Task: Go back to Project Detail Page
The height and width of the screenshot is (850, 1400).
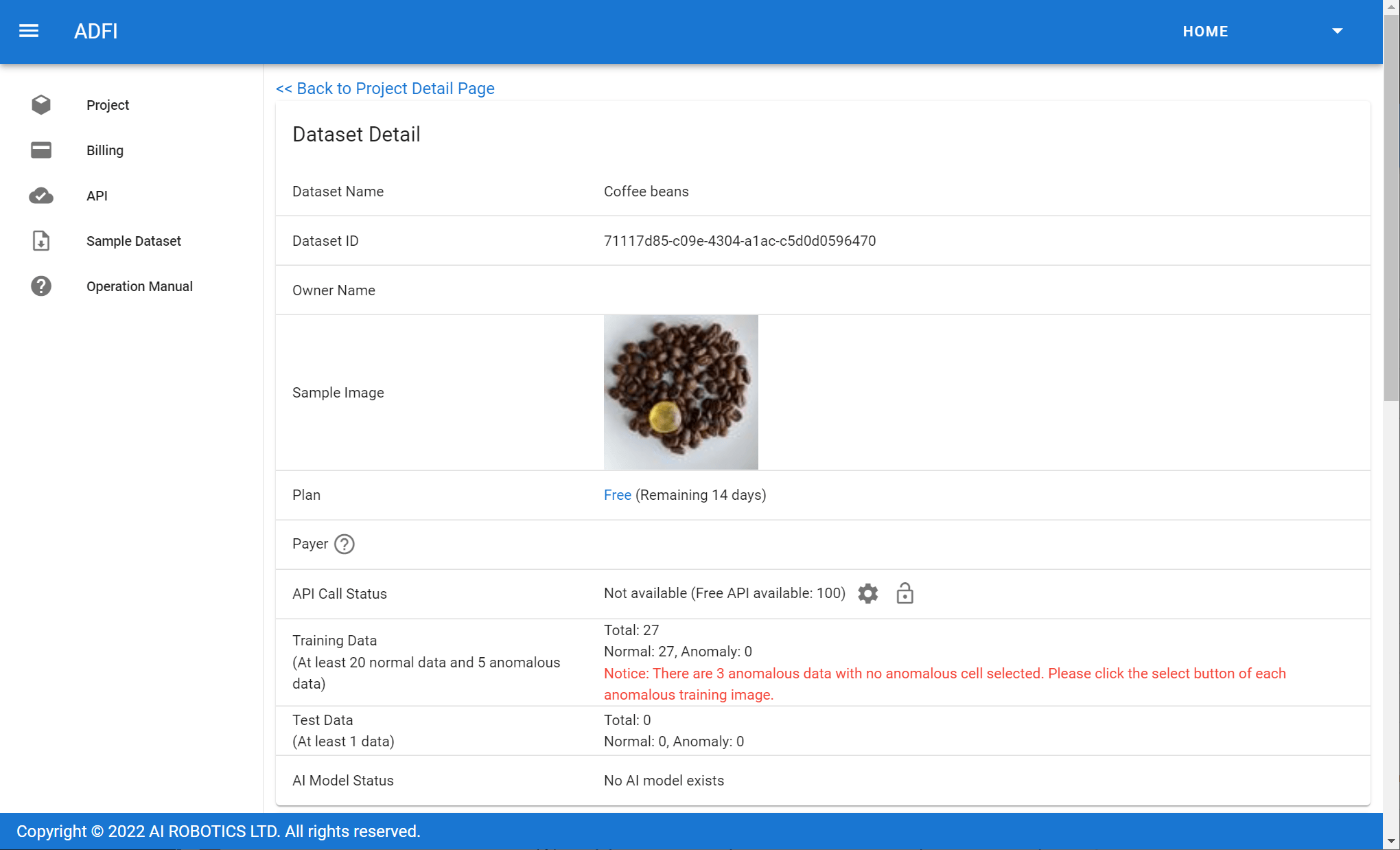Action: click(x=385, y=89)
